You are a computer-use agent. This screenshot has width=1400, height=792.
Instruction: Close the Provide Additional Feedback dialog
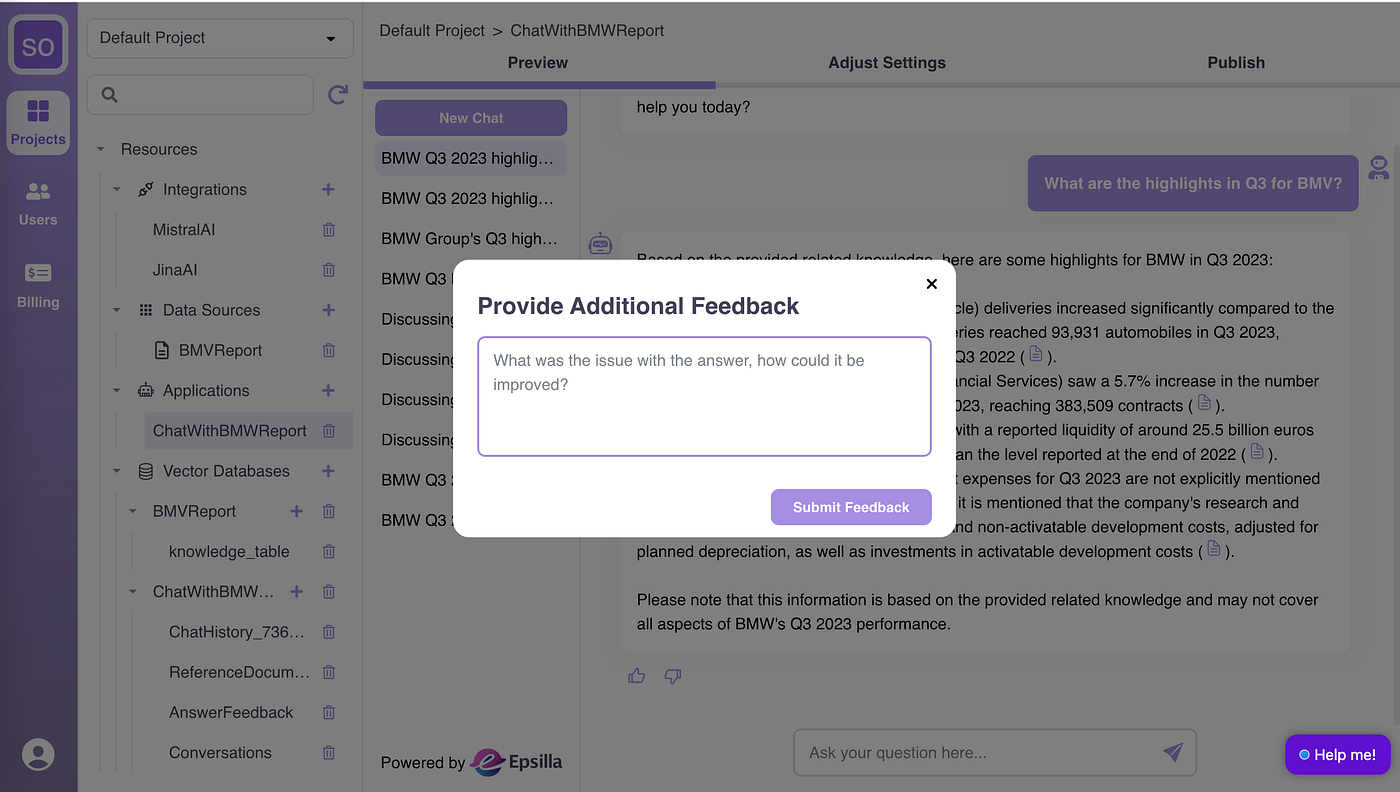(x=932, y=284)
